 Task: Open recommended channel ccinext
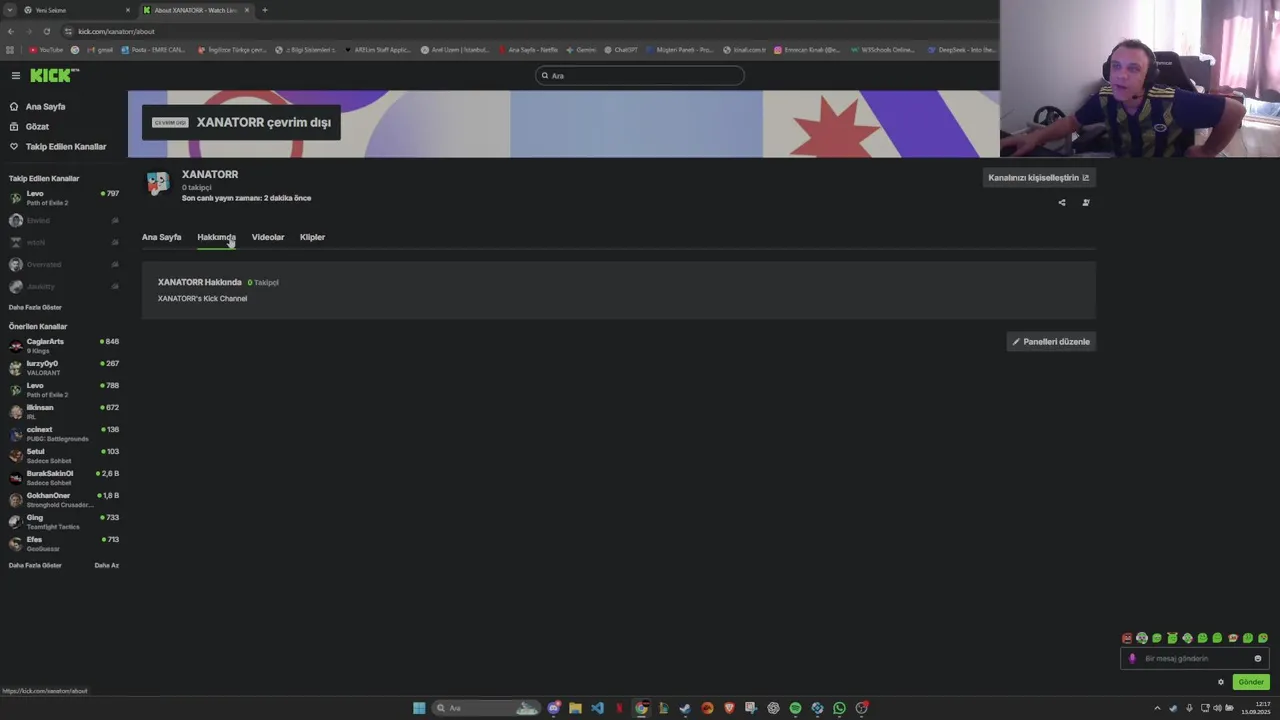pyautogui.click(x=63, y=434)
